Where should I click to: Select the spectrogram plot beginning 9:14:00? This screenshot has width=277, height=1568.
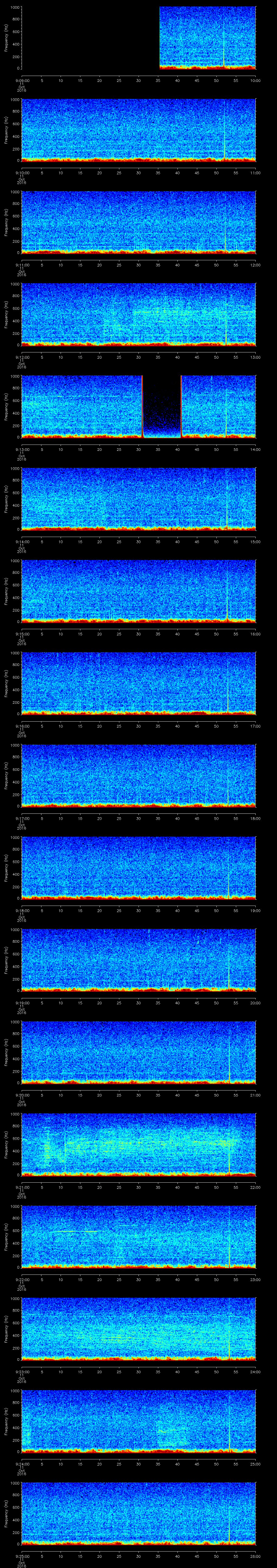coord(139,499)
